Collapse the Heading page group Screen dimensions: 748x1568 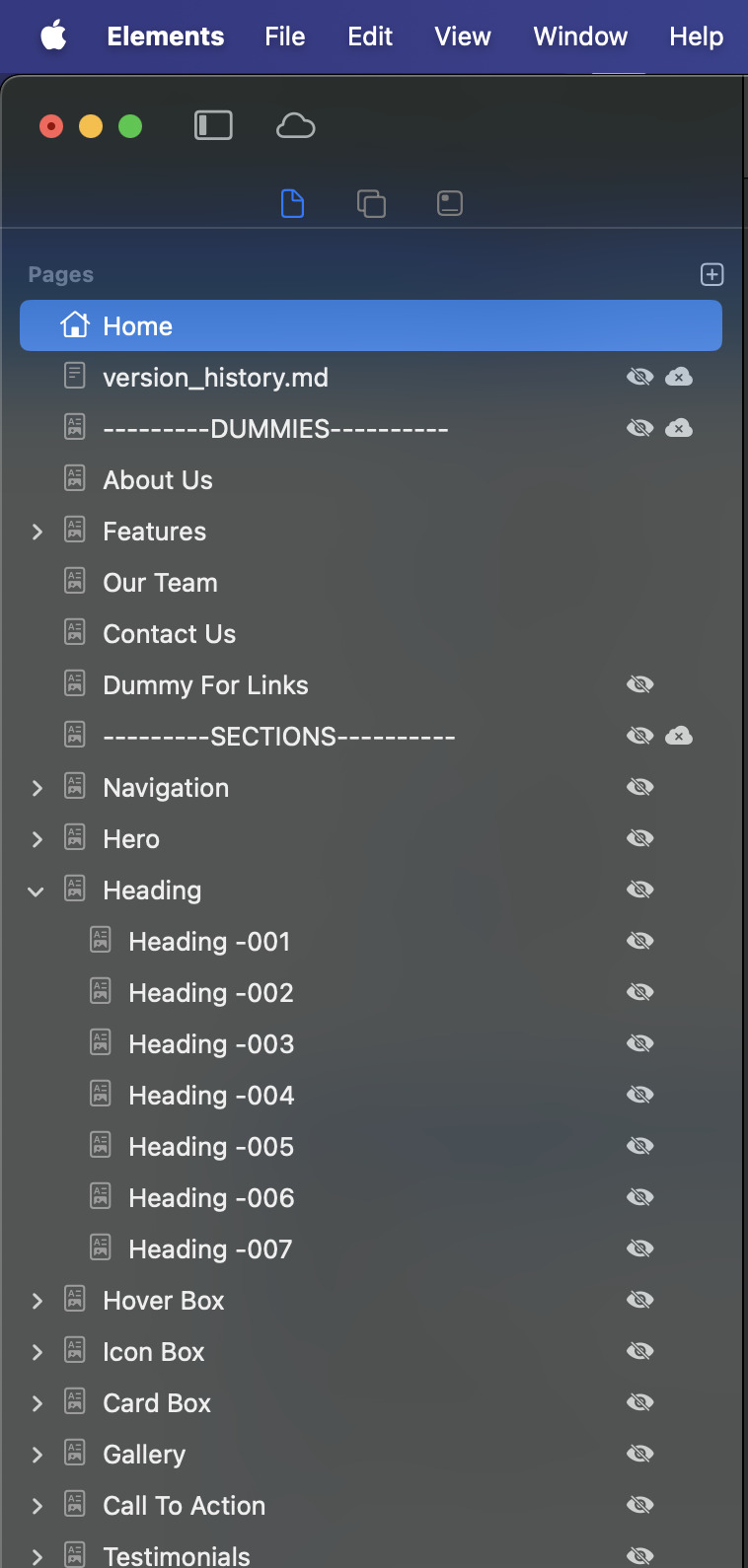click(x=37, y=891)
